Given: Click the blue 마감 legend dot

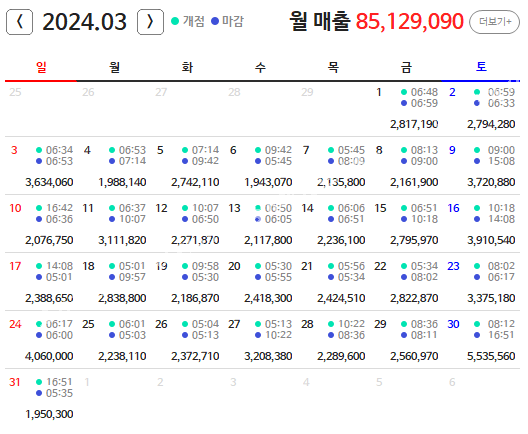Looking at the screenshot, I should (x=215, y=21).
